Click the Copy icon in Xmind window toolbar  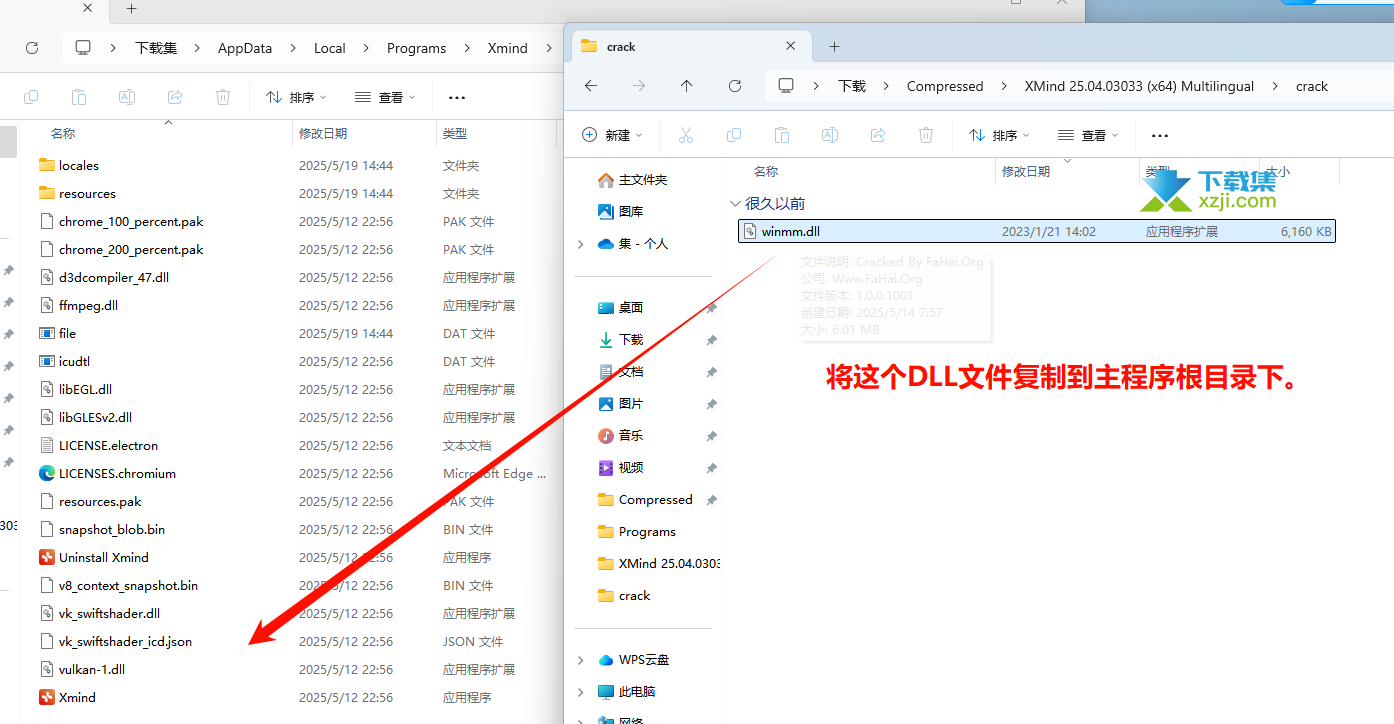pyautogui.click(x=31, y=97)
